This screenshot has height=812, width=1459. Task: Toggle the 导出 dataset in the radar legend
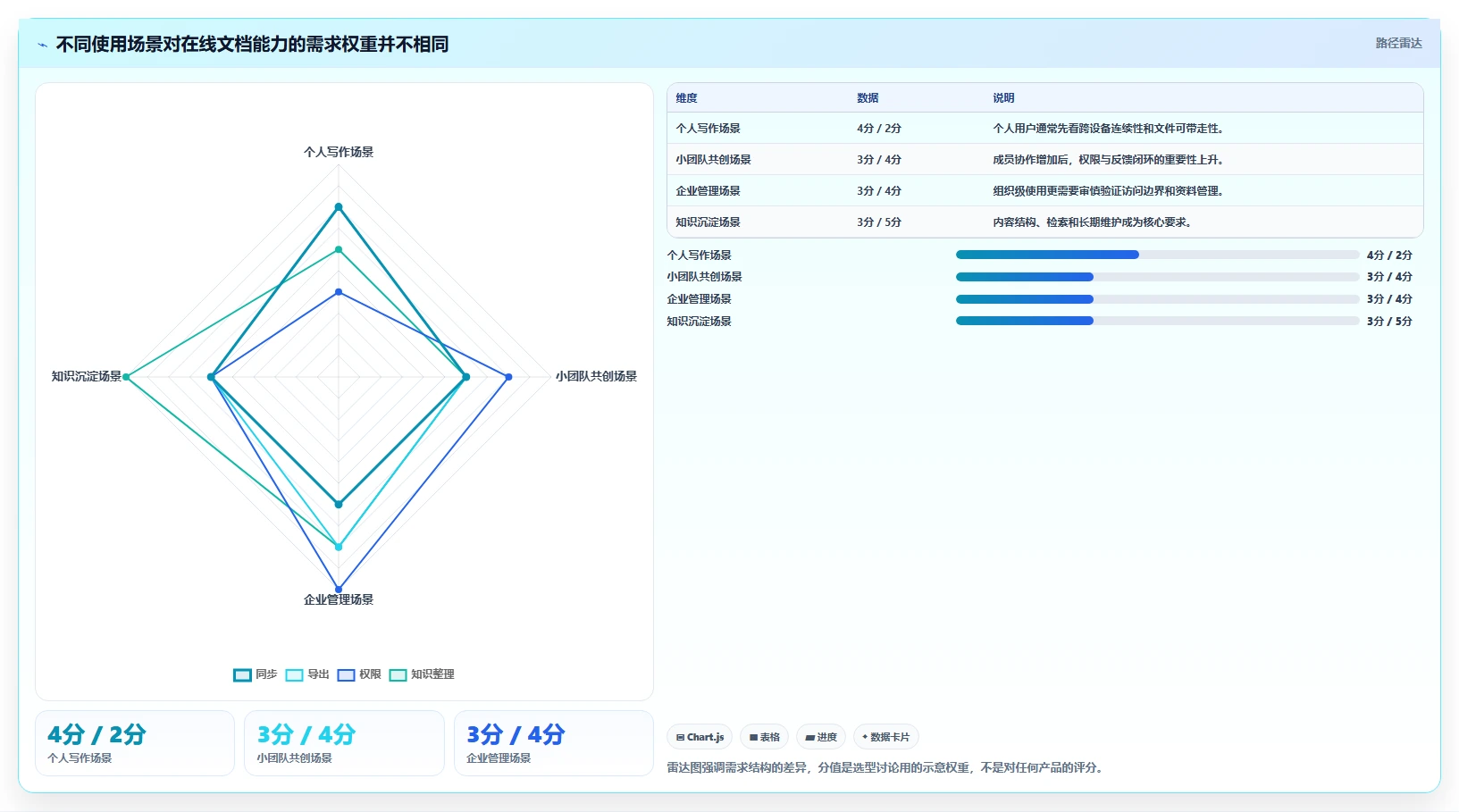[307, 674]
